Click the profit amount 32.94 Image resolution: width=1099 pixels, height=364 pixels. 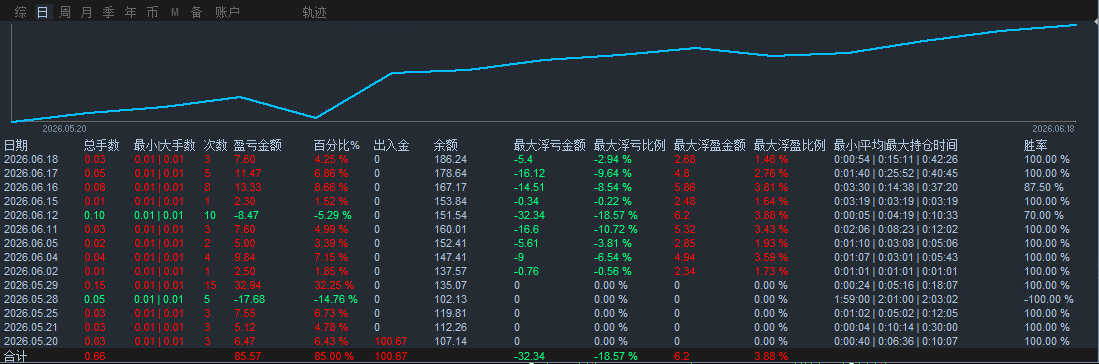[x=247, y=285]
